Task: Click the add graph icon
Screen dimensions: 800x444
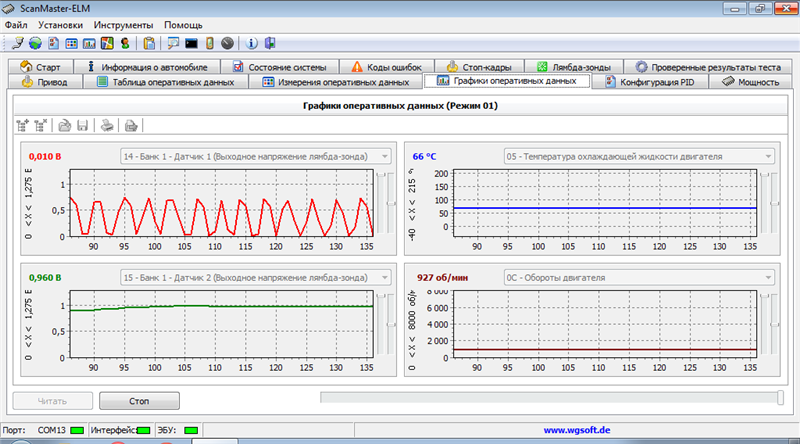Action: pos(23,125)
